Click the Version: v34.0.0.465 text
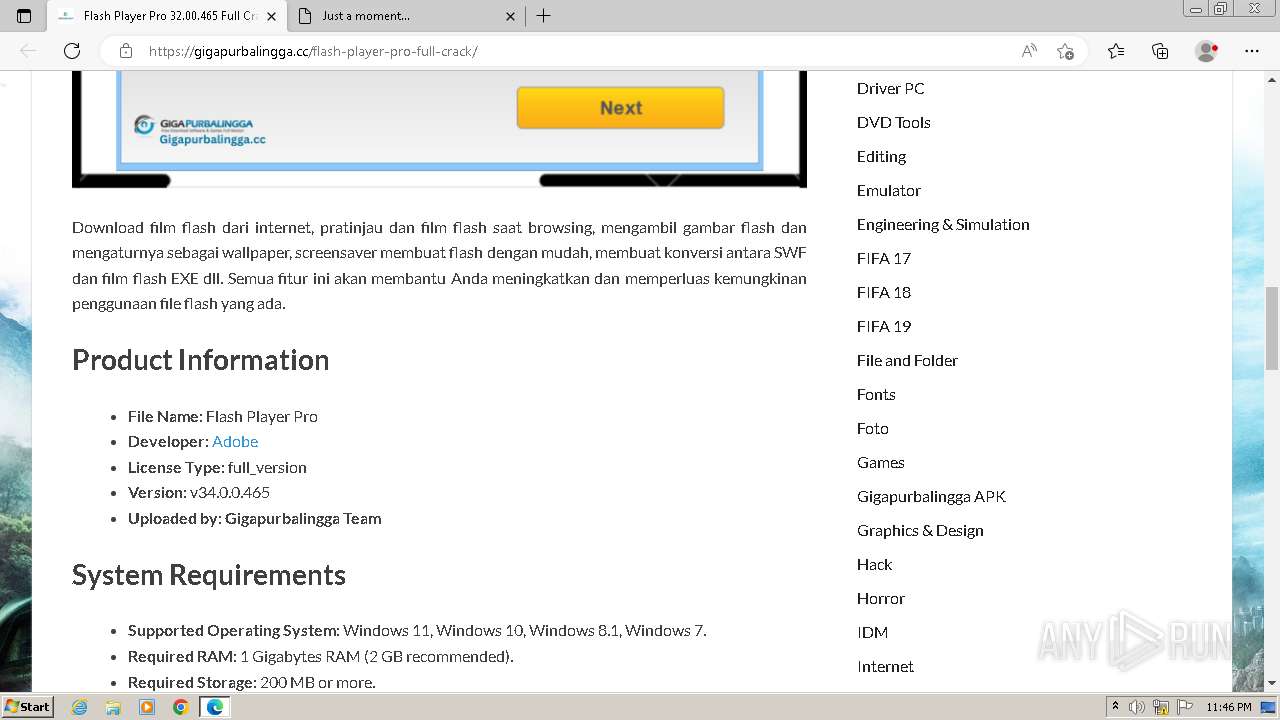The height and width of the screenshot is (720, 1280). 199,492
